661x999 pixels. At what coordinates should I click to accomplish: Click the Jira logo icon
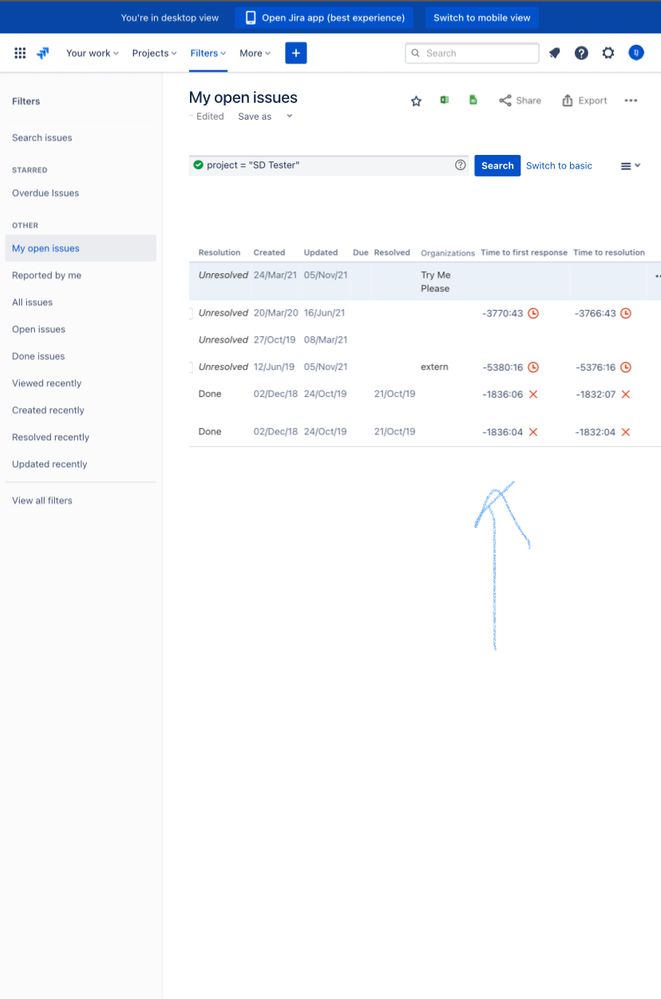tap(43, 53)
